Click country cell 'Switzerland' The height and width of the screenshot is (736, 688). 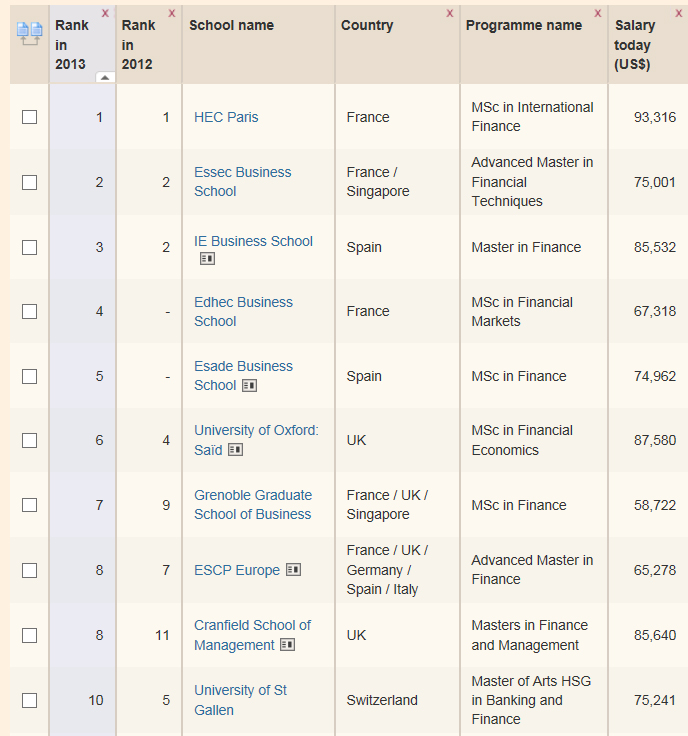coord(382,700)
